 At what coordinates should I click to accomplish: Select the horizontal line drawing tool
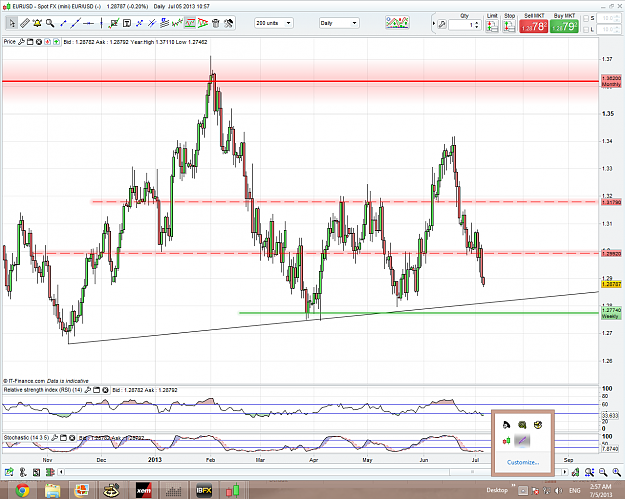click(88, 24)
